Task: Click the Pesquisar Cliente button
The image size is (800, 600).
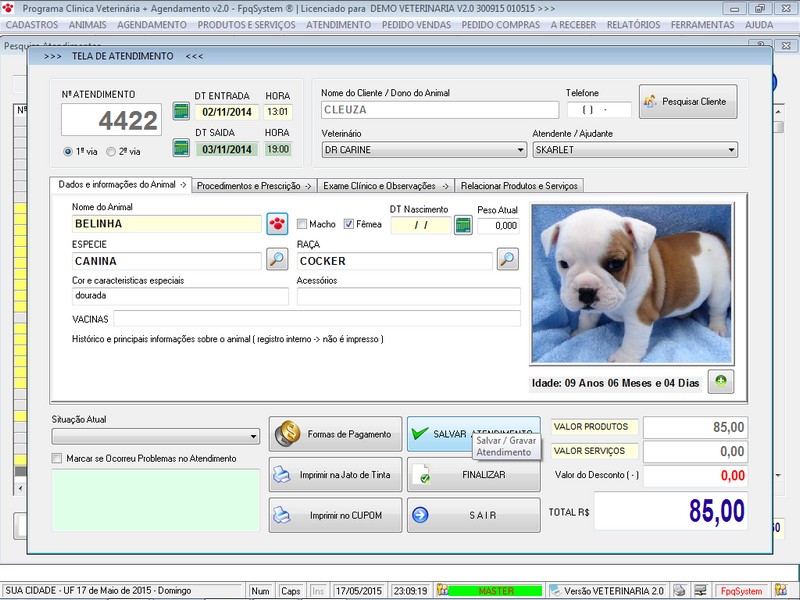Action: click(688, 101)
